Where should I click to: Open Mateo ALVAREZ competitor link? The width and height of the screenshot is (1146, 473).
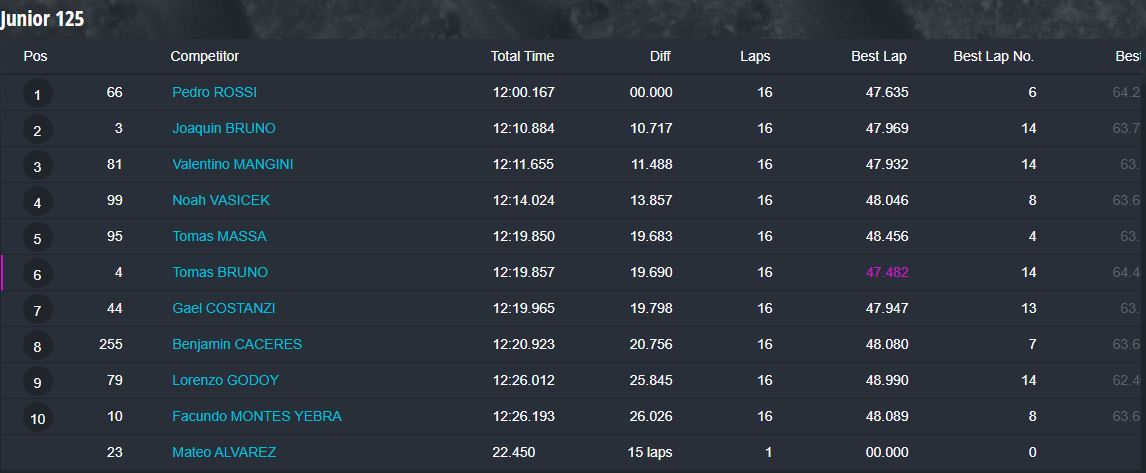224,453
